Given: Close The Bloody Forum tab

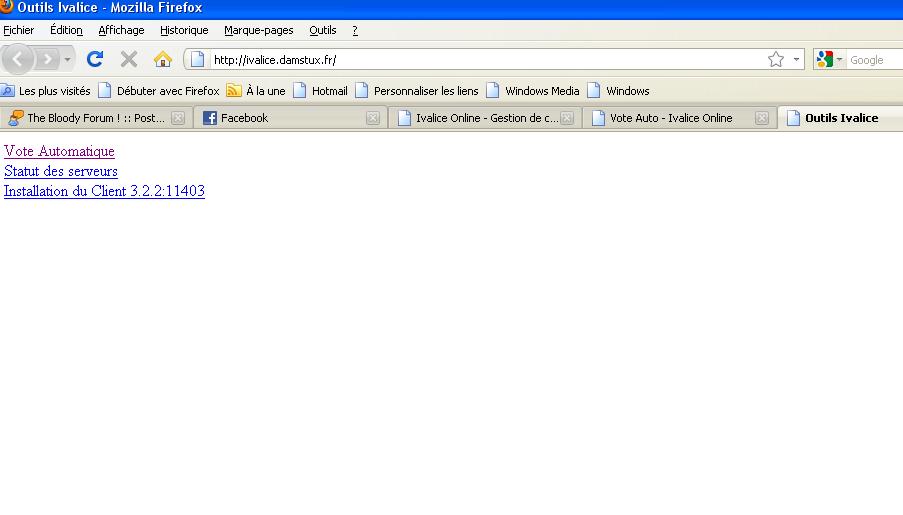Looking at the screenshot, I should click(178, 118).
